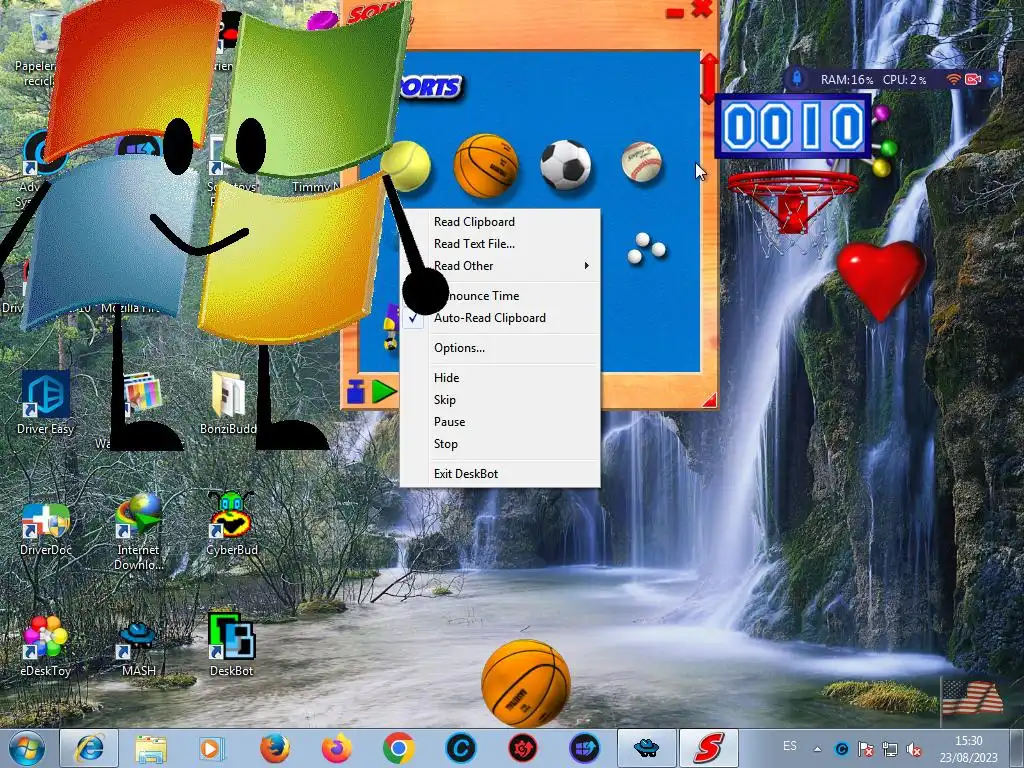Click the muted volume speaker in tray

click(x=914, y=749)
